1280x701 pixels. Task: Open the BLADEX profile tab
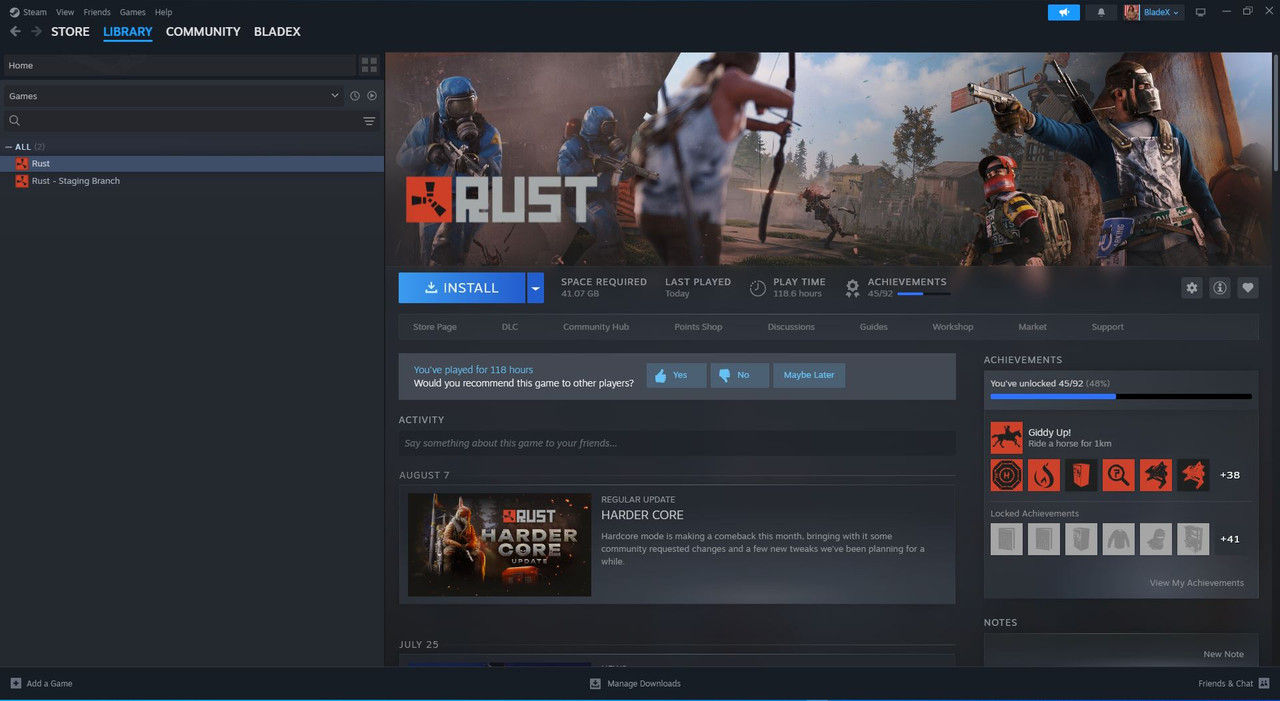point(277,32)
